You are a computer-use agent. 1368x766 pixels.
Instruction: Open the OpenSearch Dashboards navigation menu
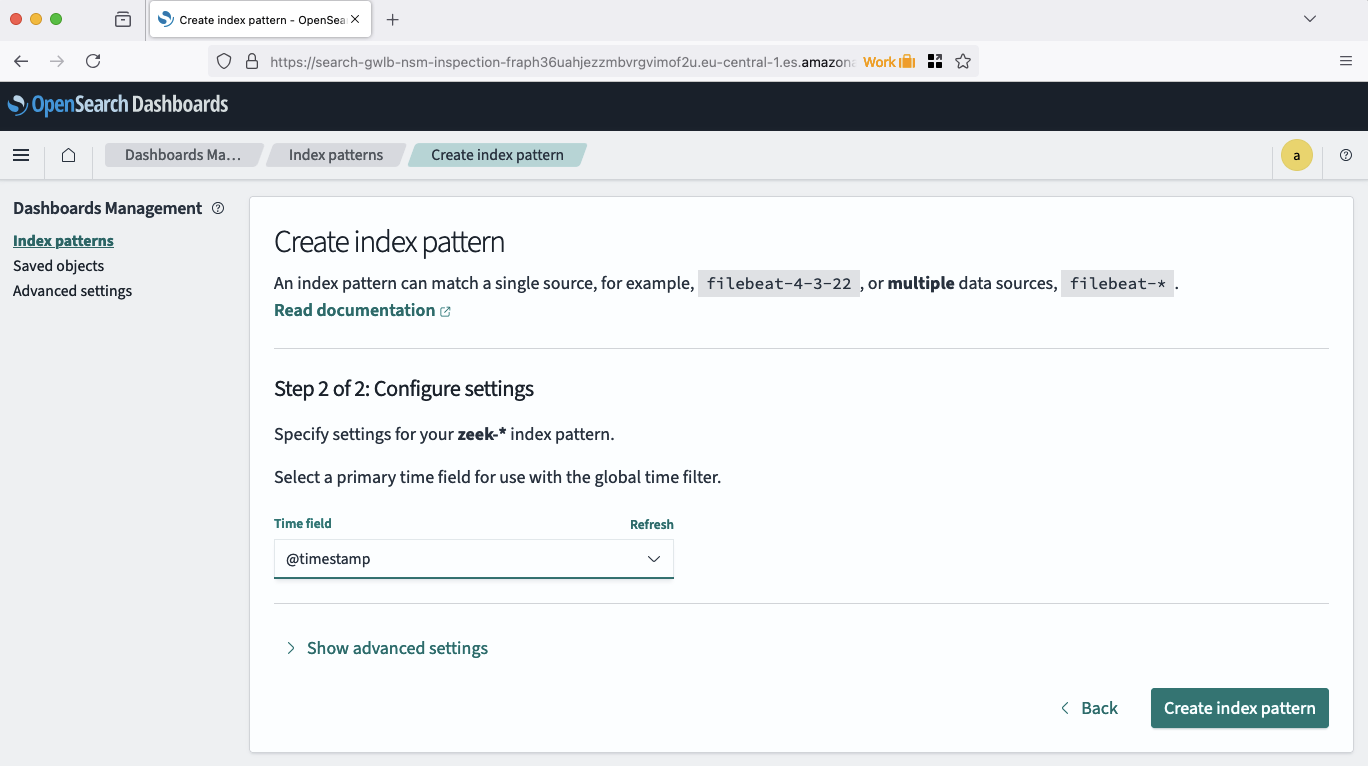(x=21, y=155)
